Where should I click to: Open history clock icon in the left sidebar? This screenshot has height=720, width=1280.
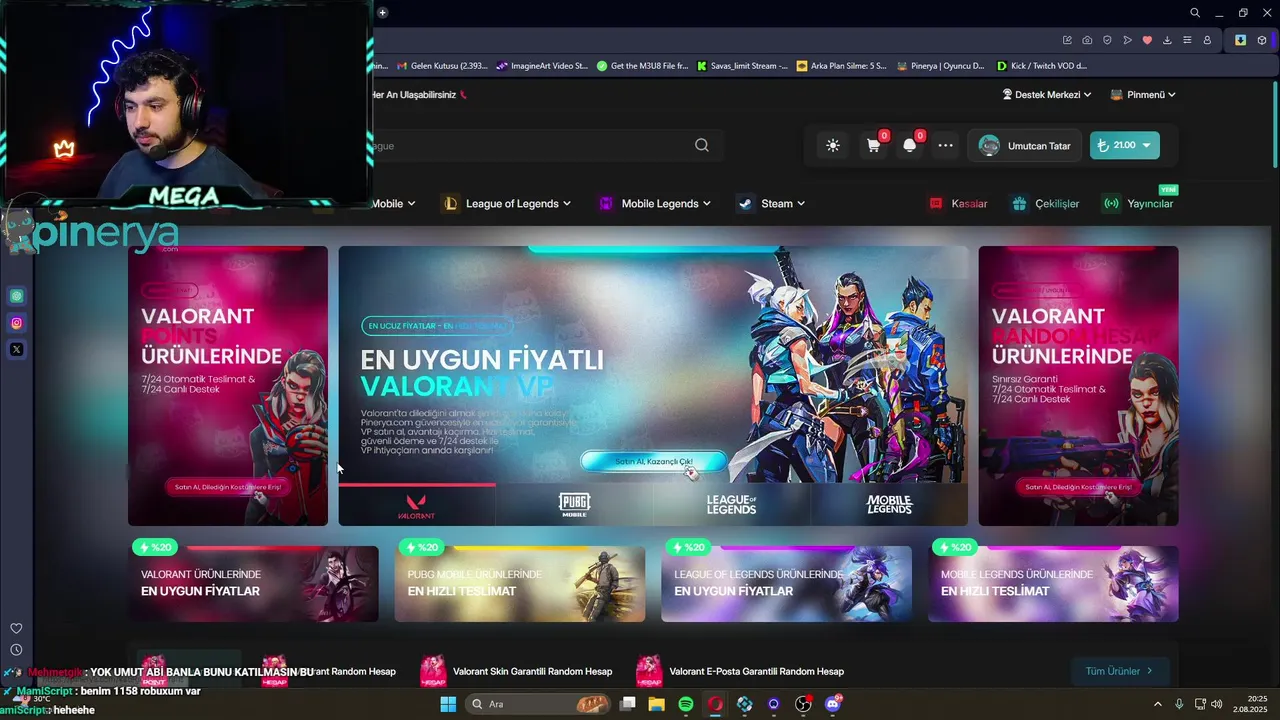(16, 650)
